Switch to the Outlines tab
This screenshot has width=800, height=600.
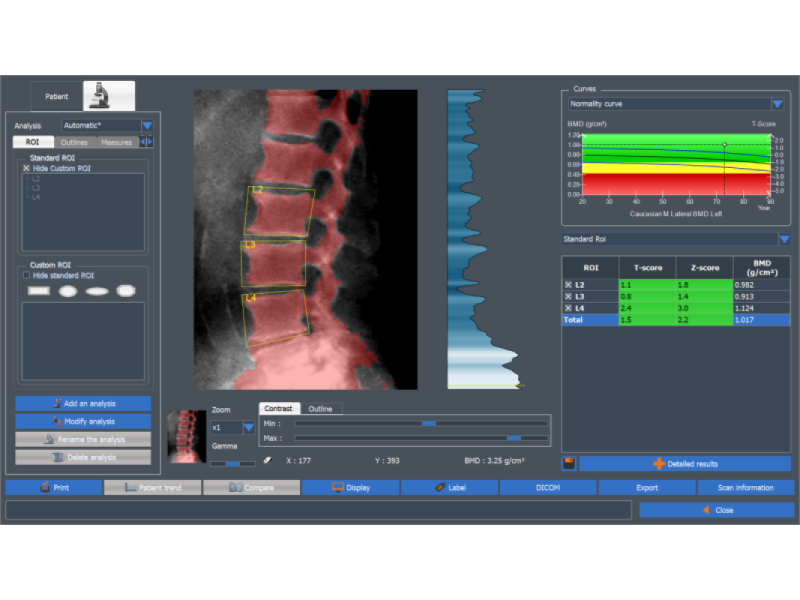(74, 142)
